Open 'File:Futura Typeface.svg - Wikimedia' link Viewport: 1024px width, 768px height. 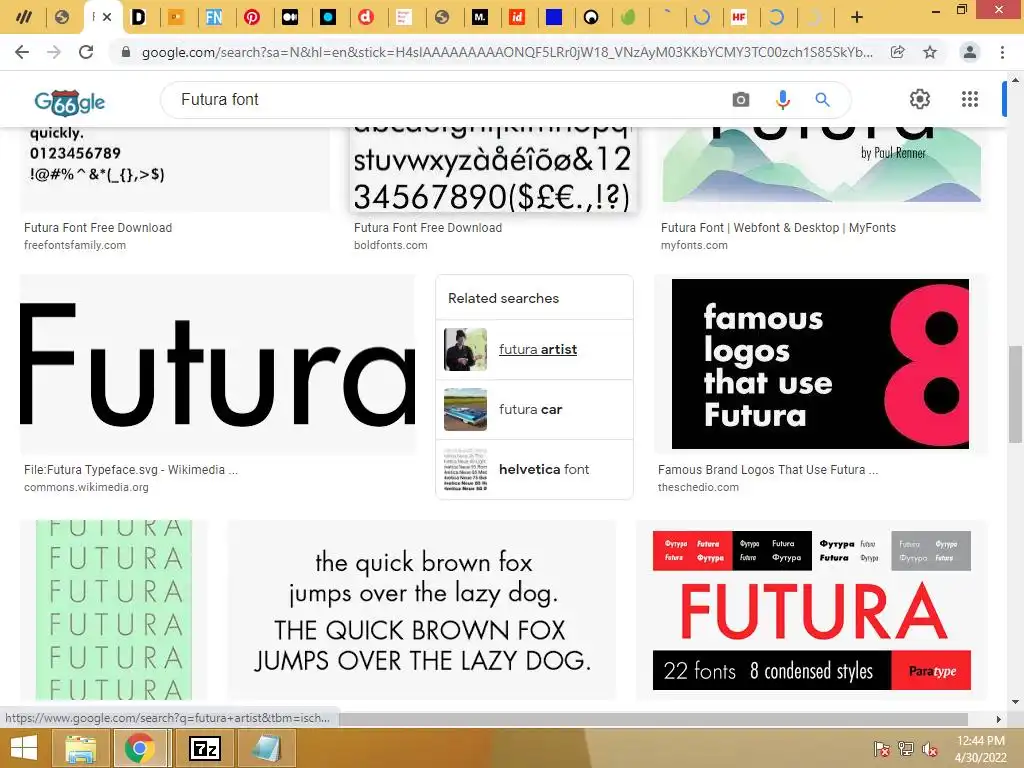pos(131,470)
